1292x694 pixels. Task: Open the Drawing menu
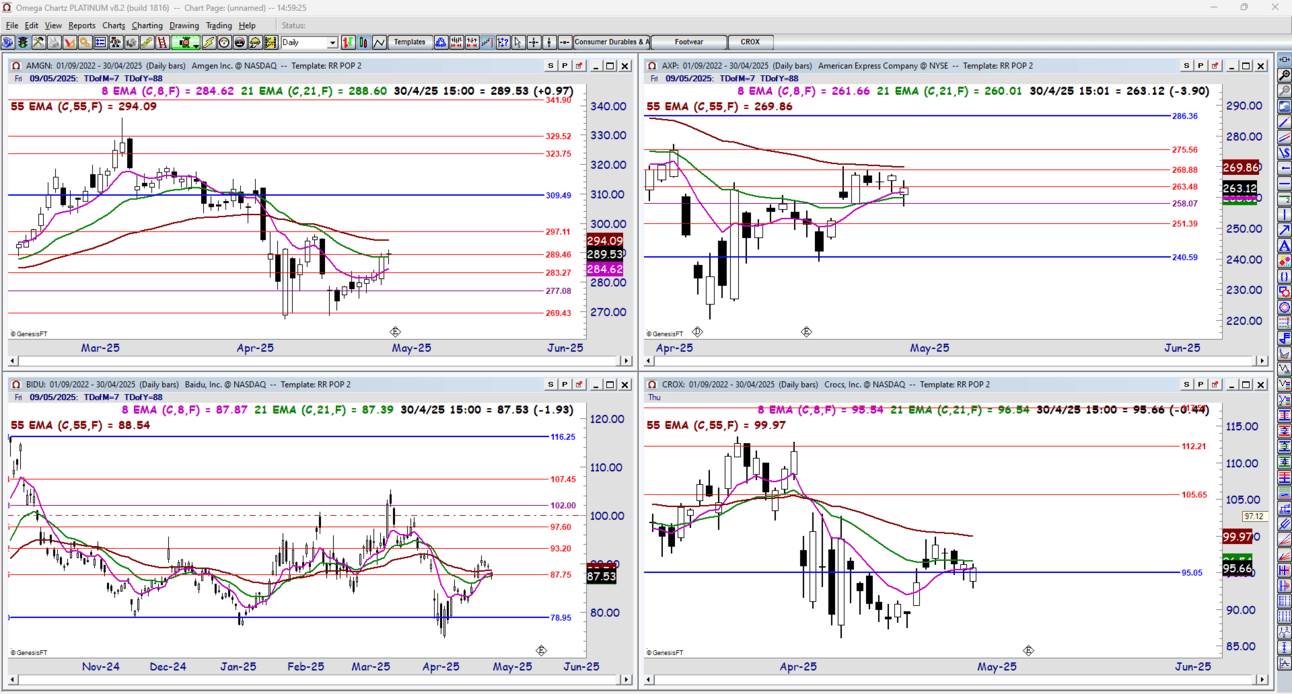[x=184, y=25]
